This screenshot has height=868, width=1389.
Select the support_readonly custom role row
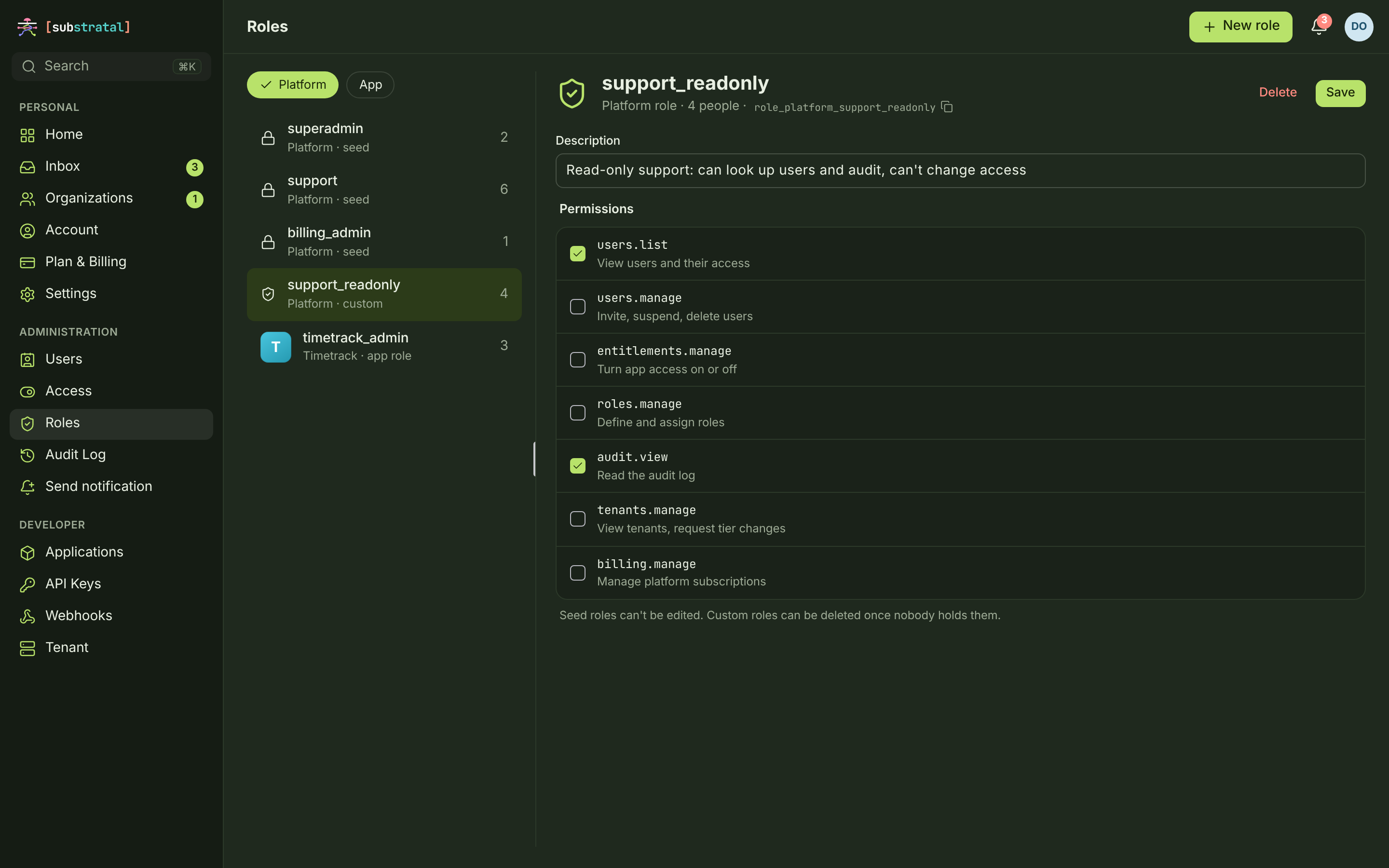tap(384, 295)
